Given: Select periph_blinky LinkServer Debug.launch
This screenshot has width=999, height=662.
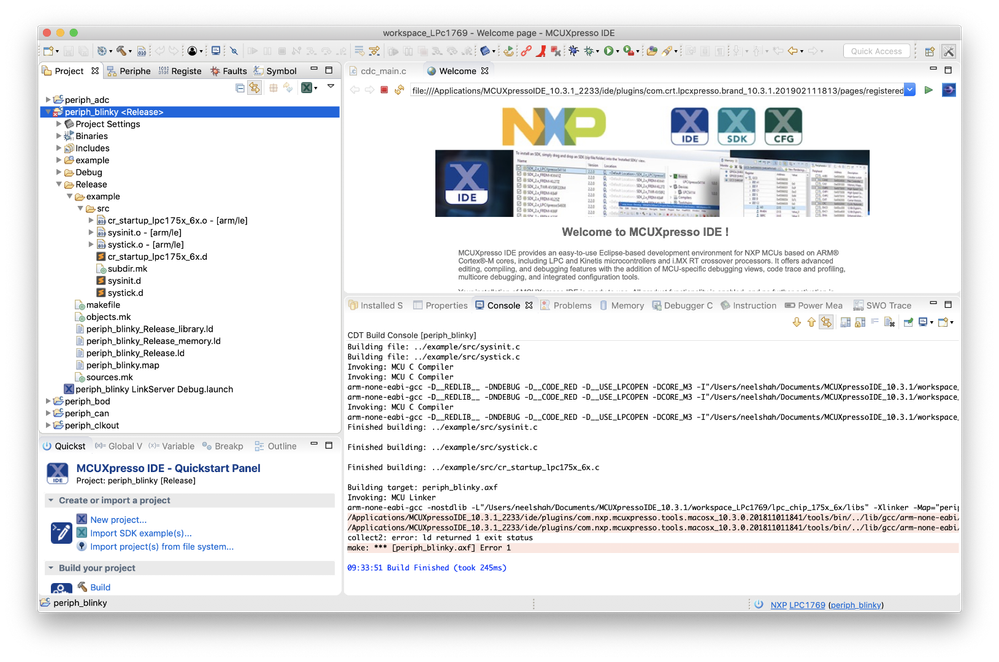Looking at the screenshot, I should pos(154,389).
